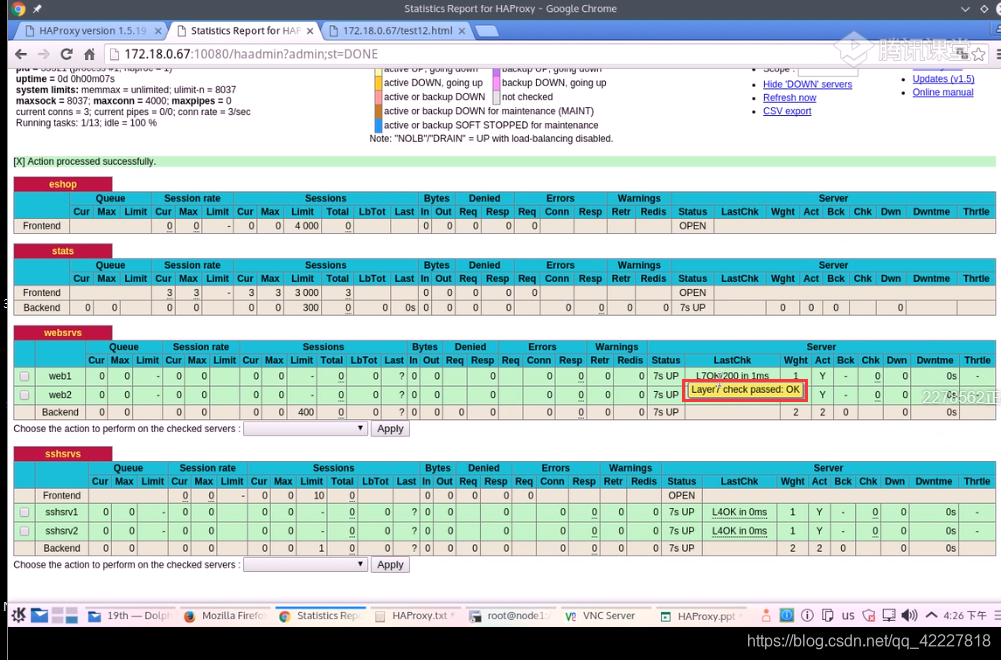
Task: Switch to root@node1 terminal in the taskbar
Action: (x=510, y=616)
